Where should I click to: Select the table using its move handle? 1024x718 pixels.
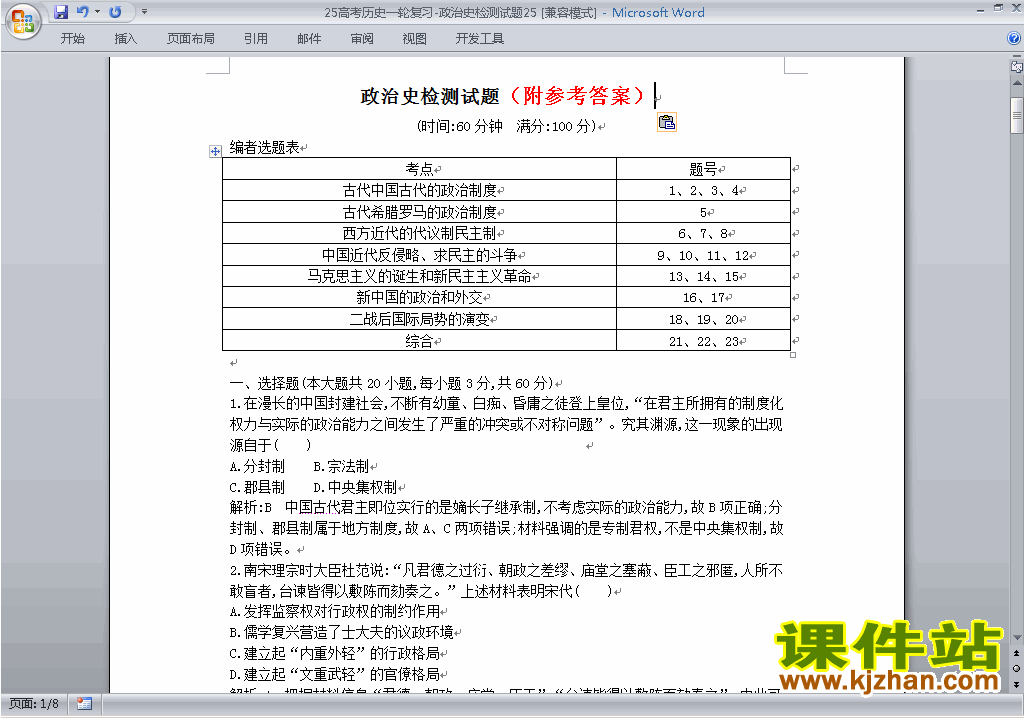(215, 151)
